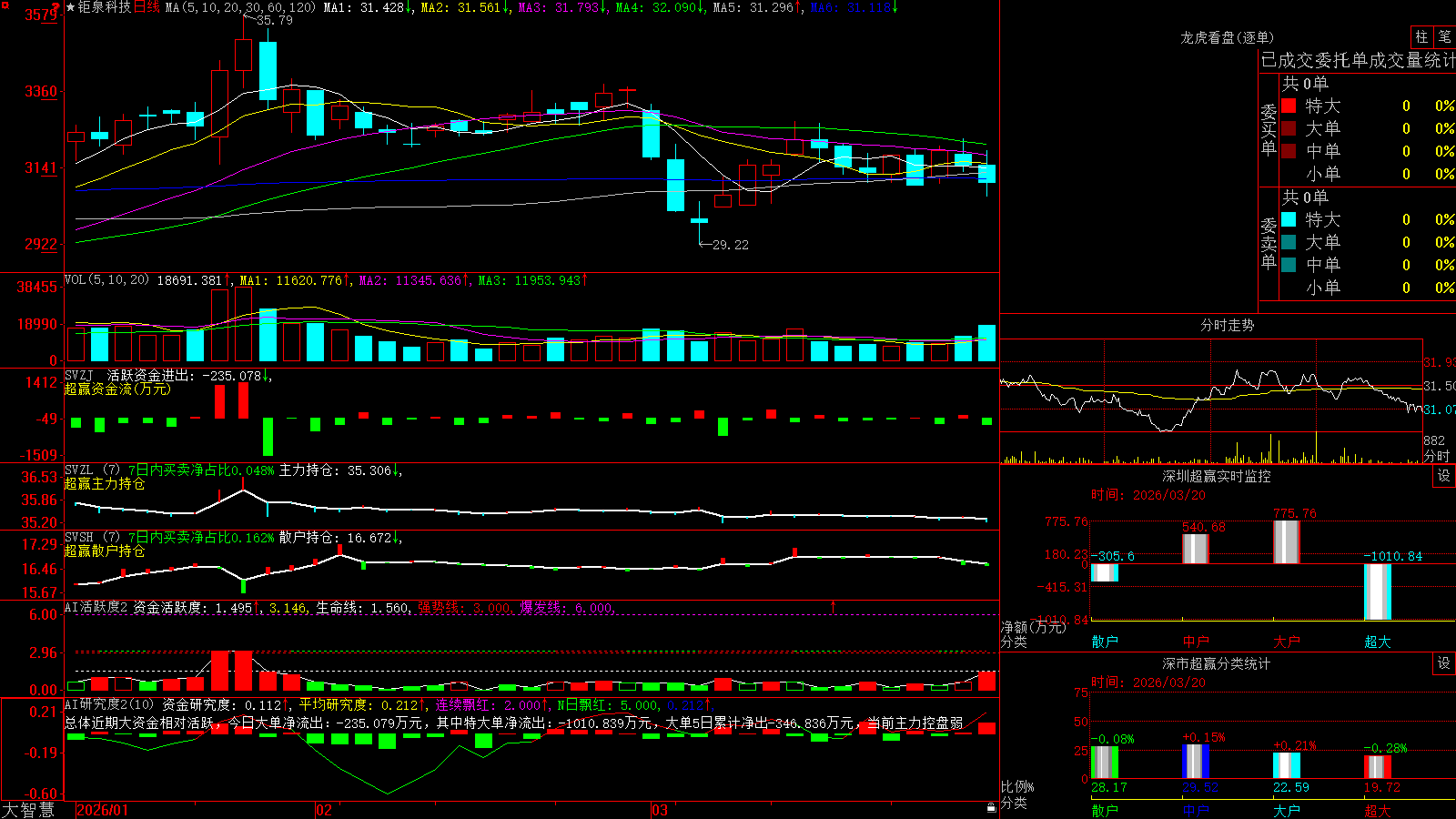Click the 深圳超赢实时监控 panel title
Screen dimensions: 1456x819
[1216, 476]
